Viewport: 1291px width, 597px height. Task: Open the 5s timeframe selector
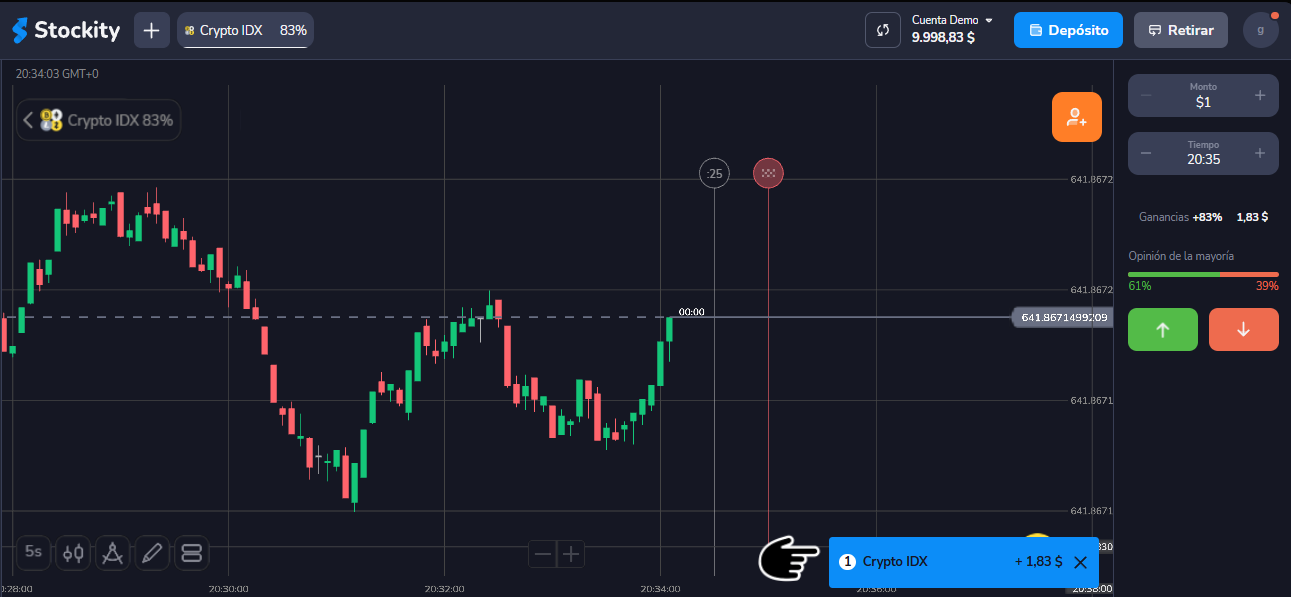[x=34, y=552]
